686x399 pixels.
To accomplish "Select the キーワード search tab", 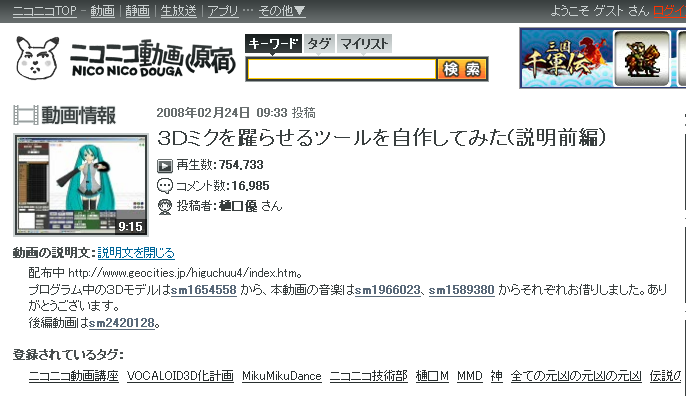I will 273,43.
